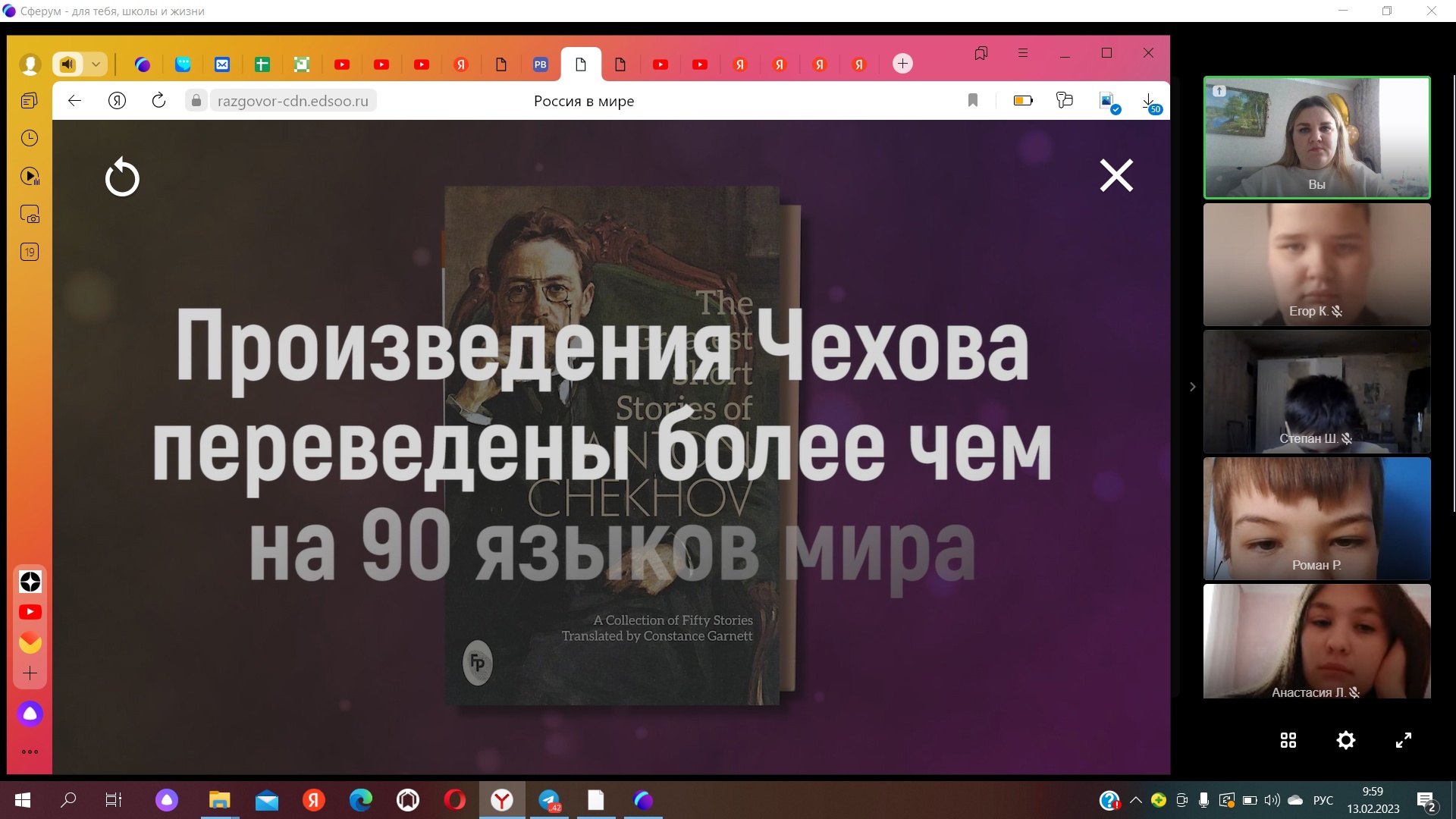
Task: Show hidden system tray icons
Action: click(1135, 800)
